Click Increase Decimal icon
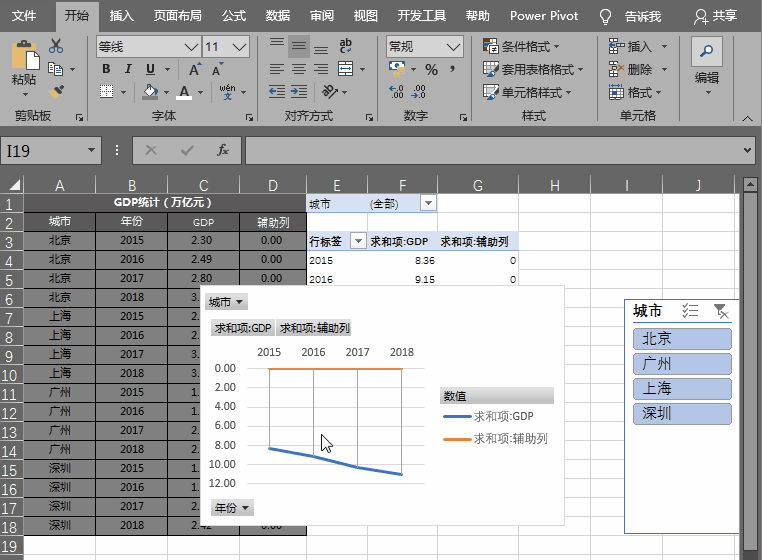The image size is (762, 560). (396, 91)
